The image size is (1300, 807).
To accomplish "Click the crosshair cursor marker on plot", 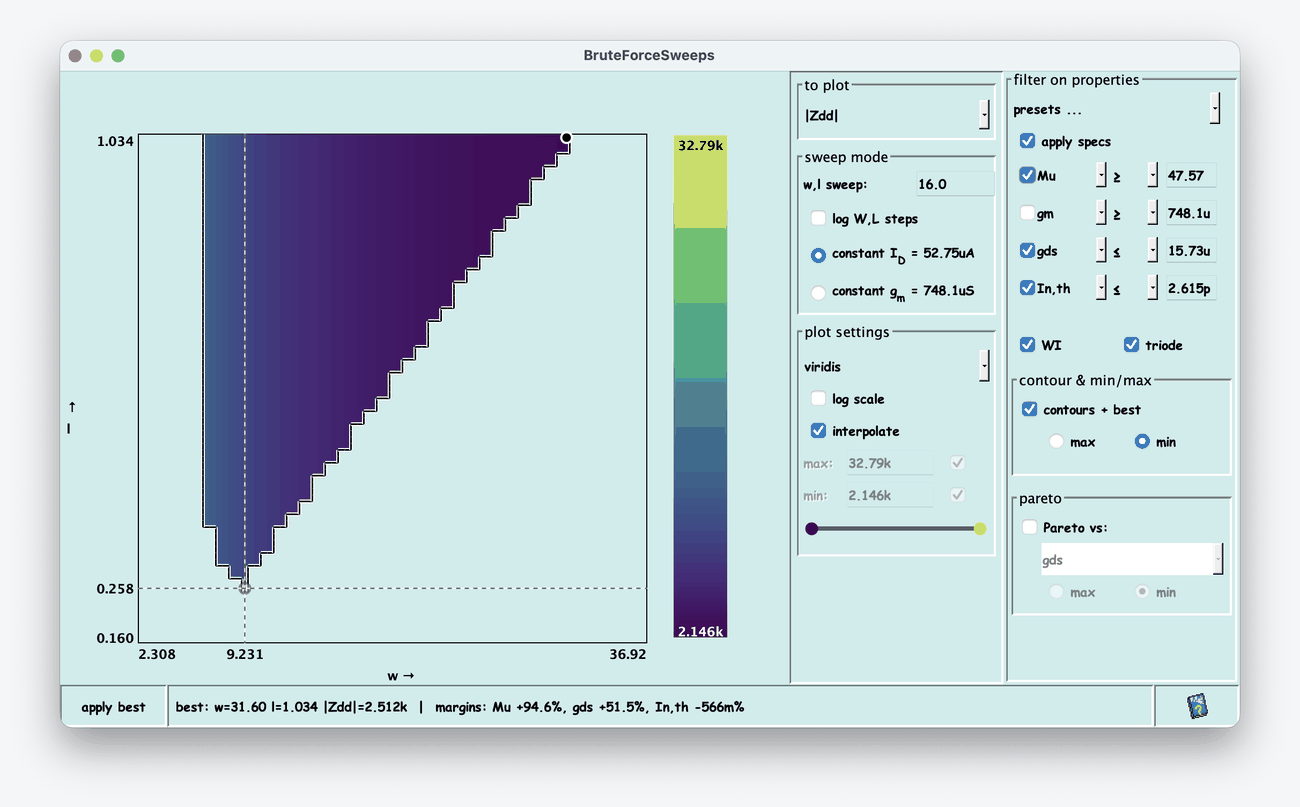I will pos(244,588).
